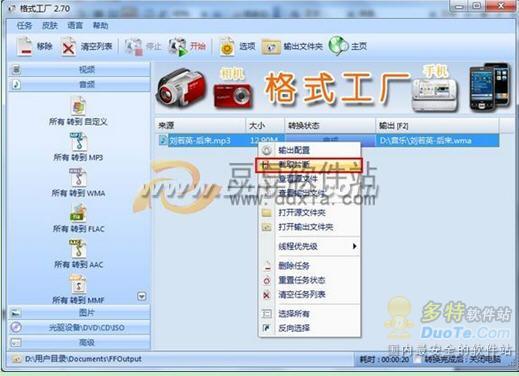Click the black smartphones image in banner
The image size is (519, 376).
coord(489,87)
